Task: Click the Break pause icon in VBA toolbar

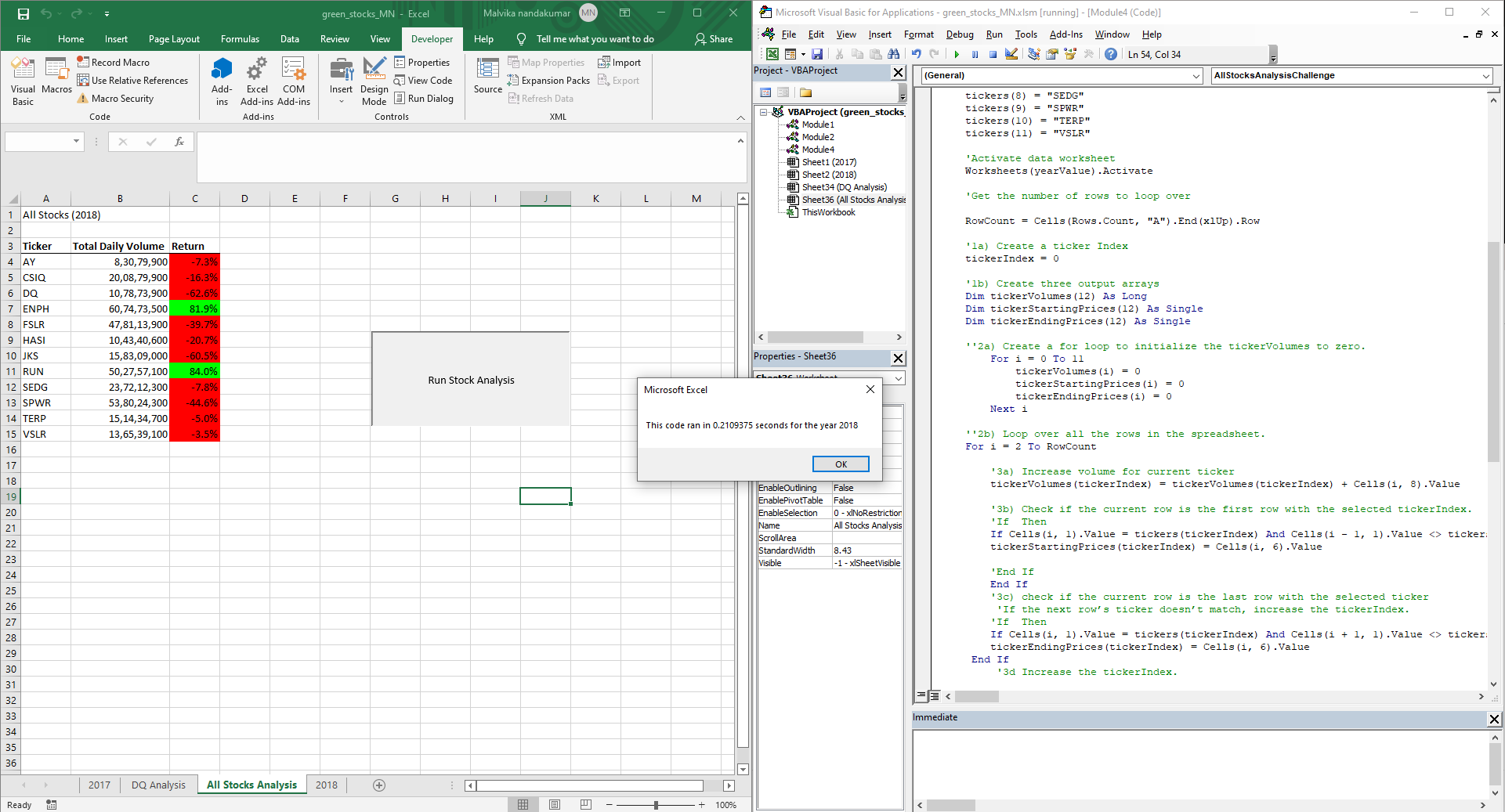Action: [975, 54]
